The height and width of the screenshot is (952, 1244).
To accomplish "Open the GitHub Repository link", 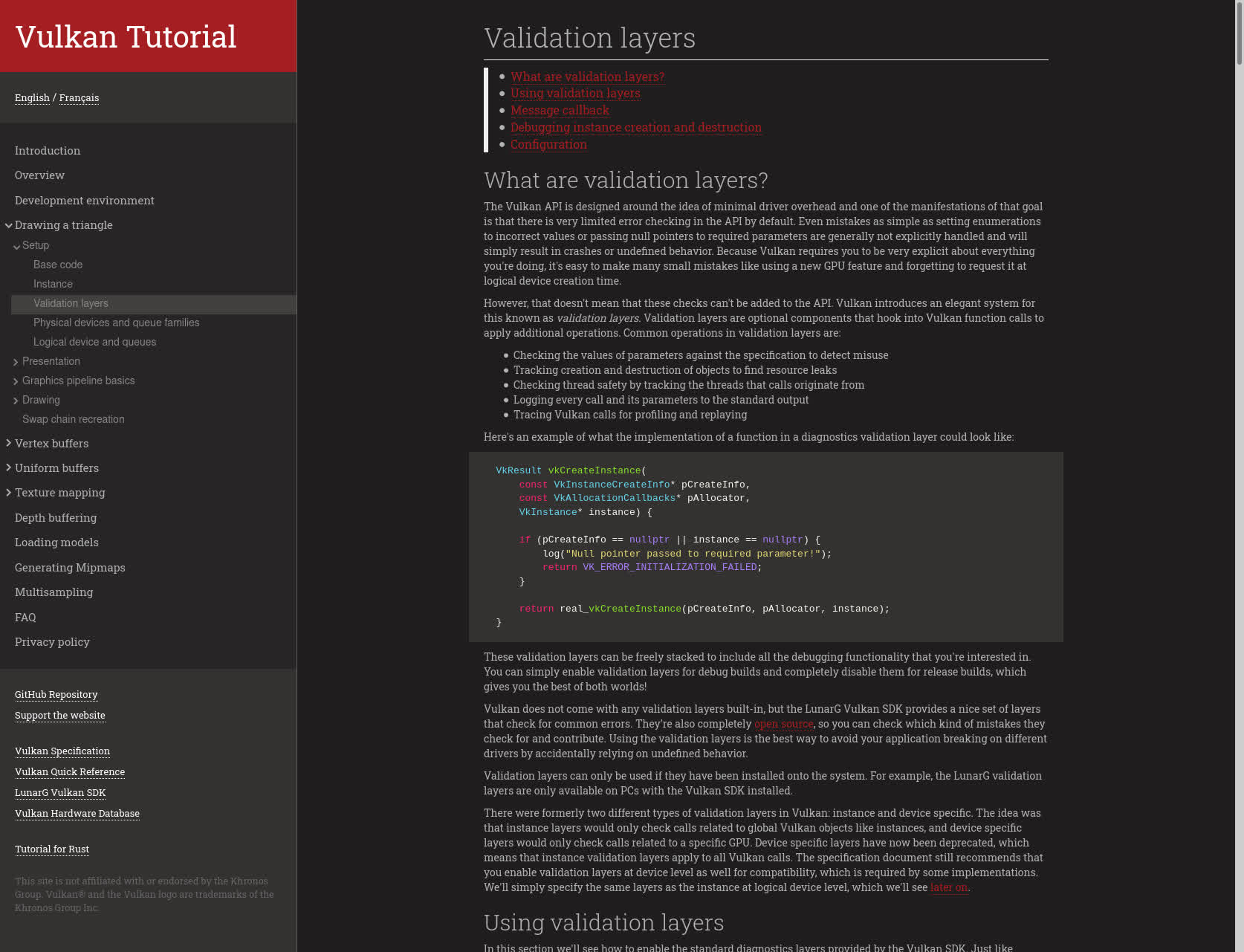I will (56, 694).
